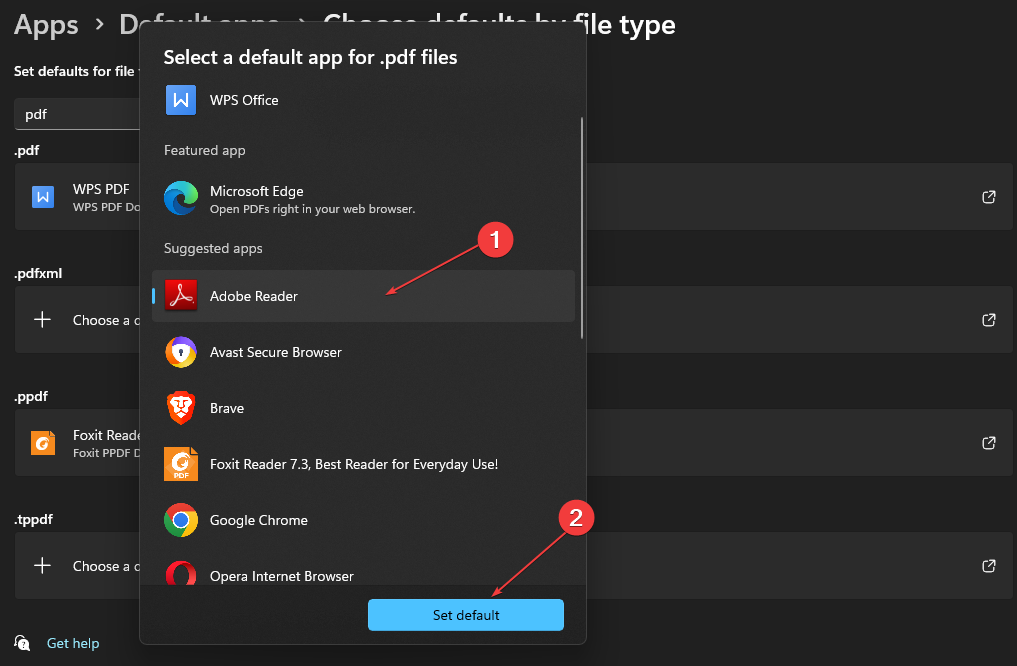This screenshot has width=1017, height=666.
Task: Choose the Google Chrome icon
Action: coord(181,520)
